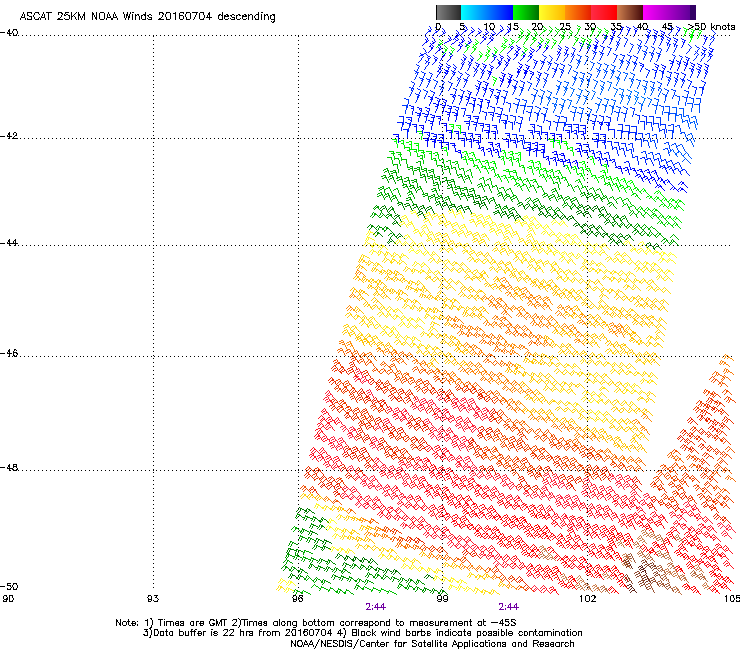Click the orange 25–30 knot legend swatch
The height and width of the screenshot is (650, 740).
click(x=578, y=12)
